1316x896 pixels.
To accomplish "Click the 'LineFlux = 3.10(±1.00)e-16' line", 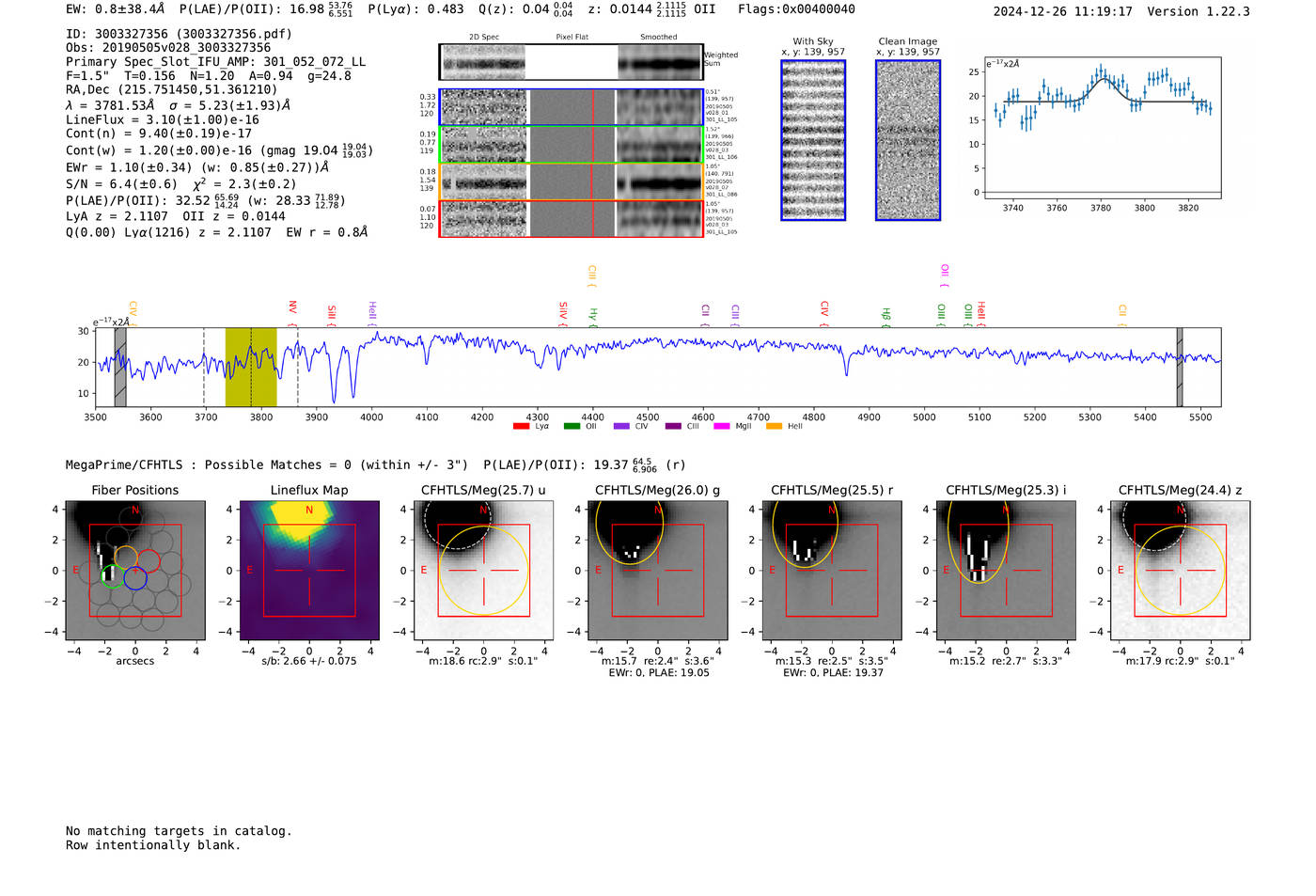I will (163, 119).
